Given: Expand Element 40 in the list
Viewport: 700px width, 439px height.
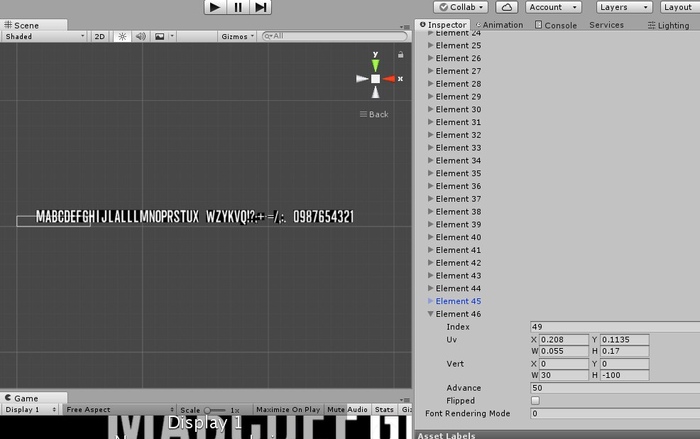Looking at the screenshot, I should click(431, 237).
